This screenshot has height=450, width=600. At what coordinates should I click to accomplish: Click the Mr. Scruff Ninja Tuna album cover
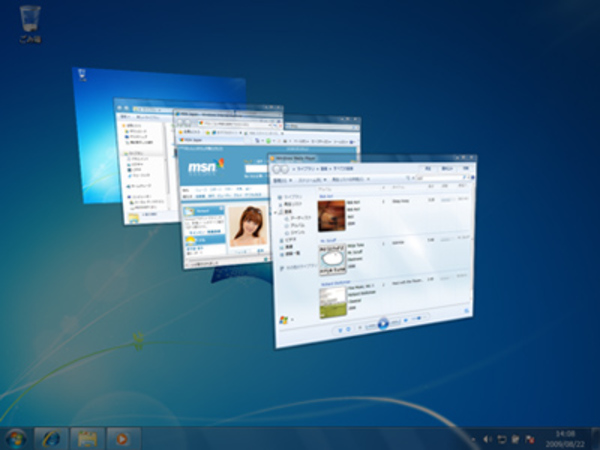[333, 259]
